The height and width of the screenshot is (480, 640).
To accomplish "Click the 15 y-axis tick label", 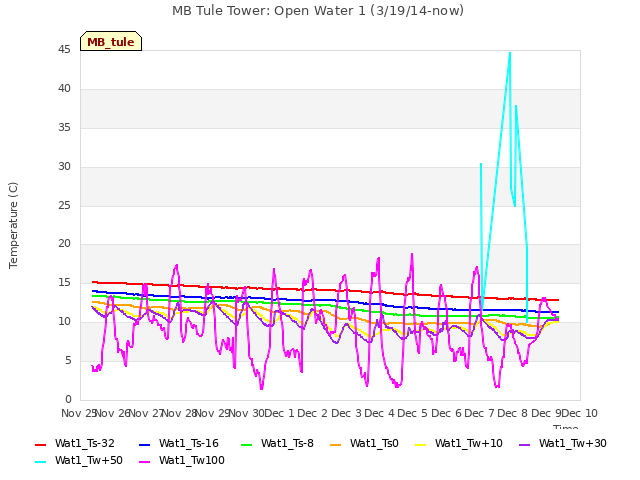I will click(x=64, y=282).
